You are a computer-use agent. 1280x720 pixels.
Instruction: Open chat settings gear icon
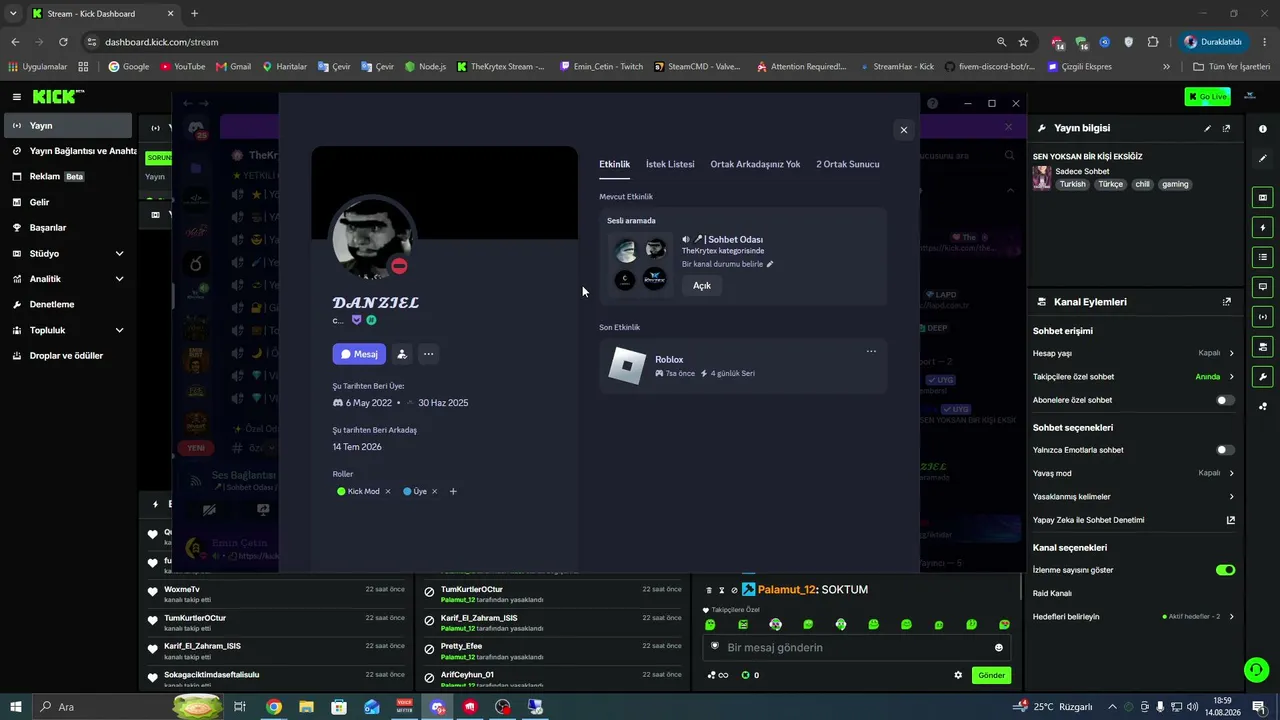(x=958, y=675)
